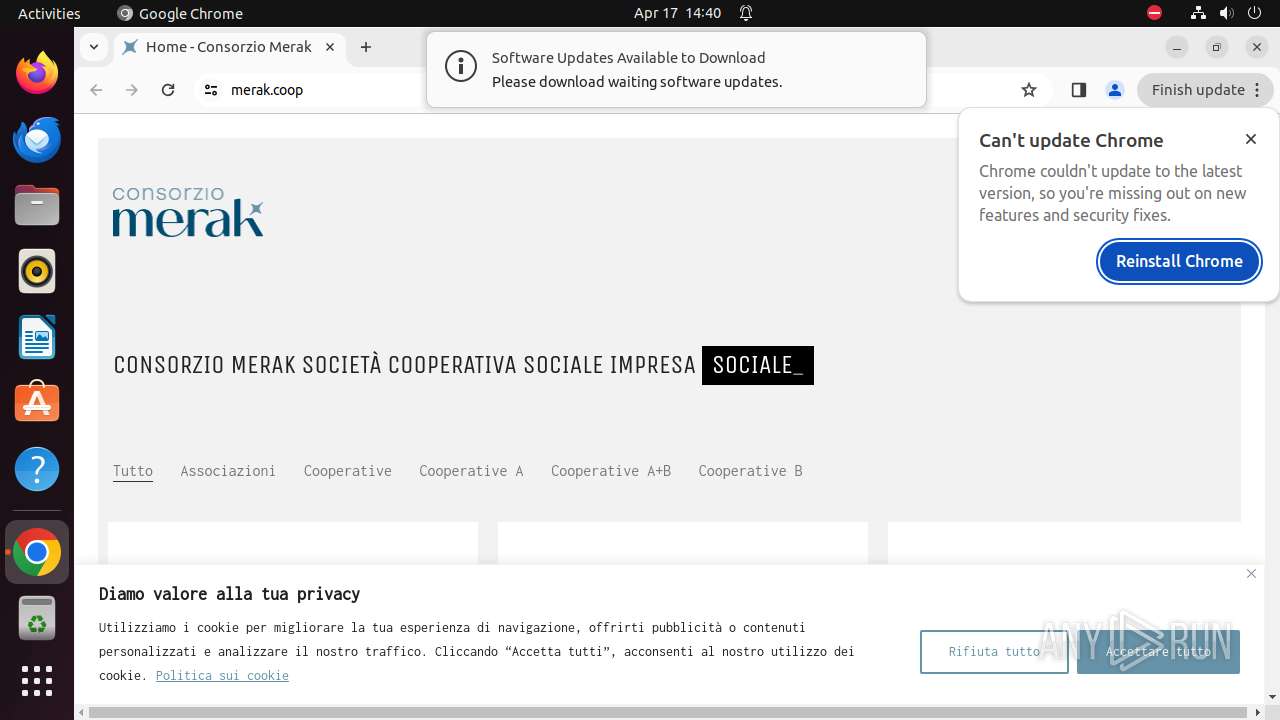The image size is (1280, 720).
Task: Open Rhythmbox music player
Action: (37, 271)
